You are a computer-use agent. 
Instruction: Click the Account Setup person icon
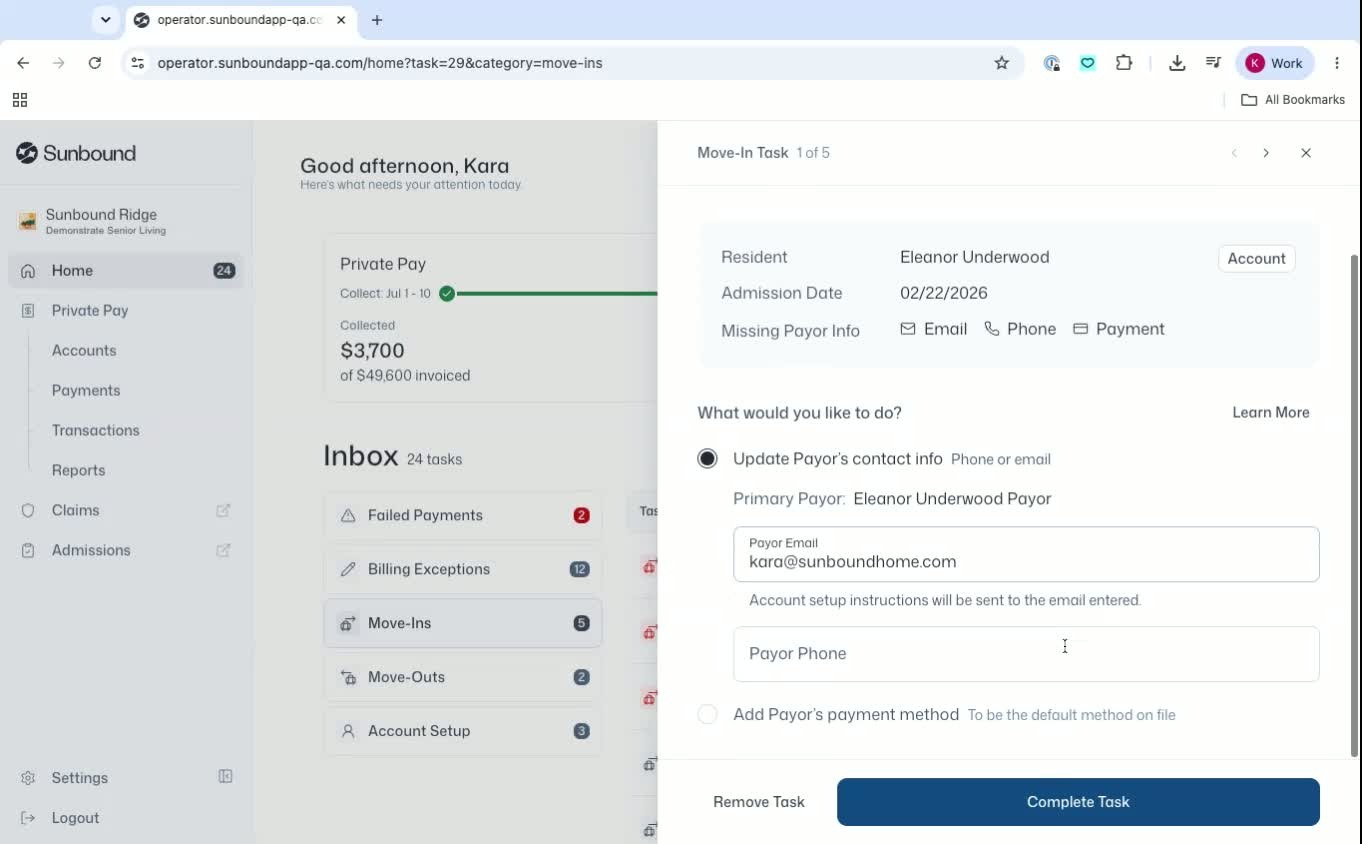(x=348, y=731)
